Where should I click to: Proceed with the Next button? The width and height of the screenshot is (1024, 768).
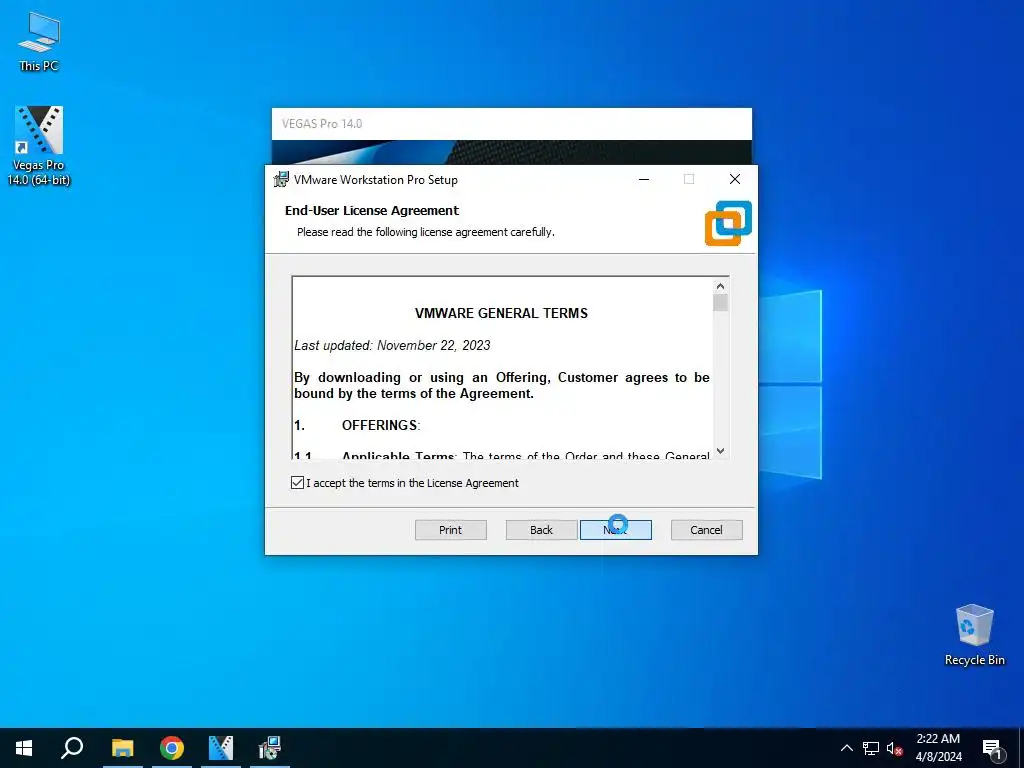(616, 530)
